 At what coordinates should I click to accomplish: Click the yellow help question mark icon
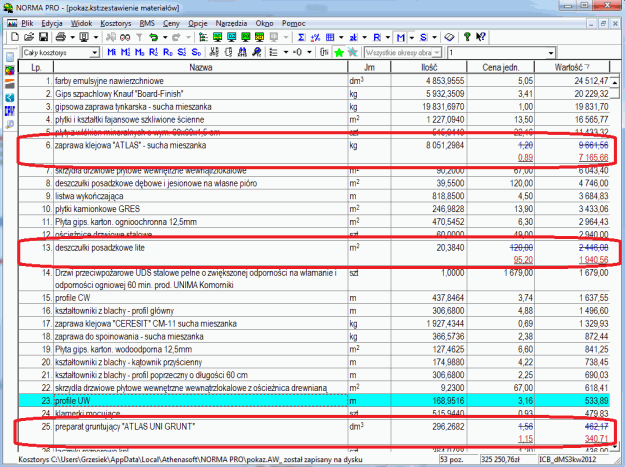467,36
